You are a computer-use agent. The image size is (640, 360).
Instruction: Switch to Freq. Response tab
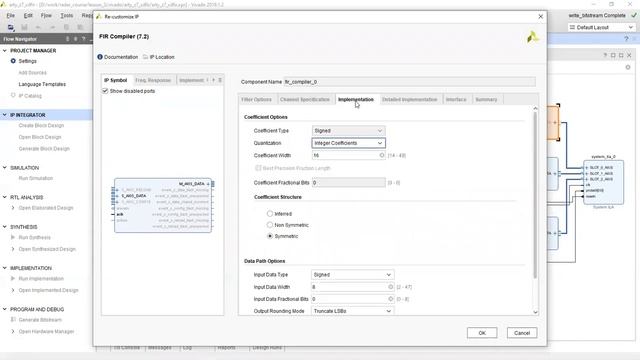click(153, 80)
